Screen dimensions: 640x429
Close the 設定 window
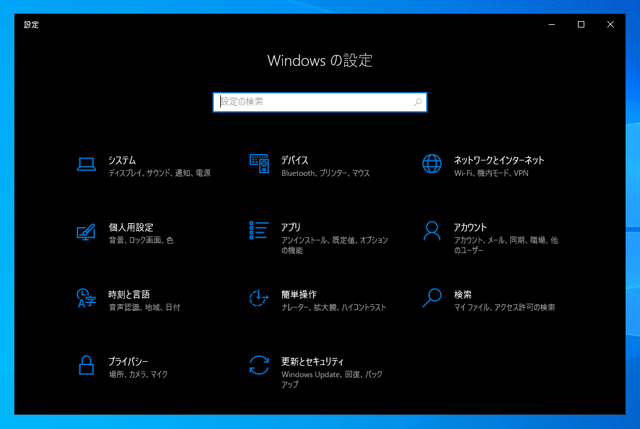coord(610,24)
